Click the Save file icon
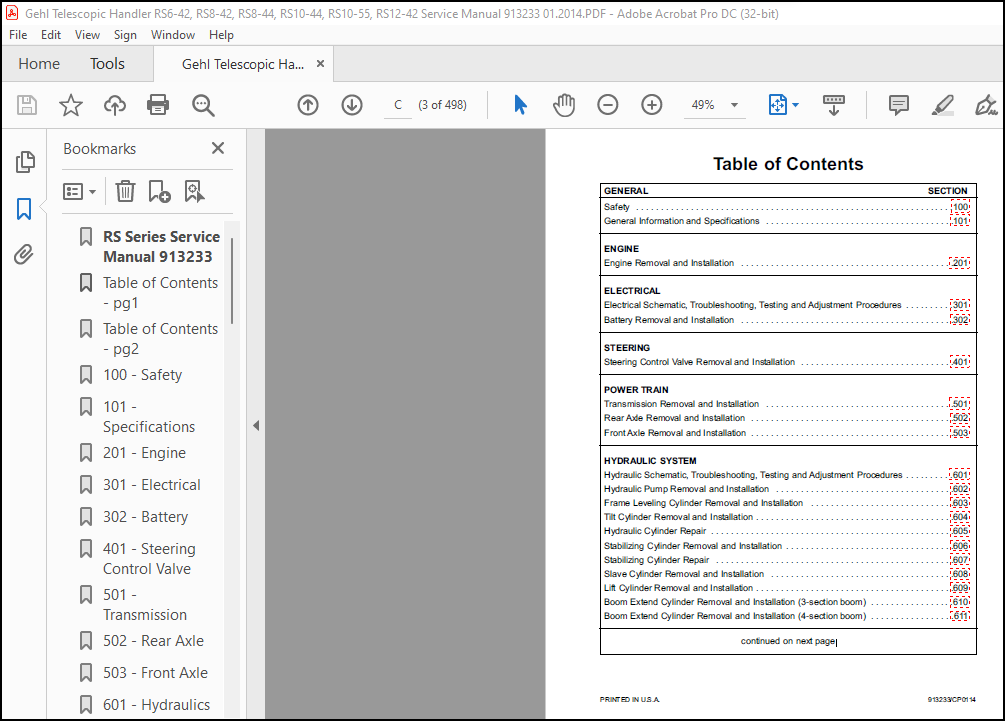1005x721 pixels. pos(27,105)
